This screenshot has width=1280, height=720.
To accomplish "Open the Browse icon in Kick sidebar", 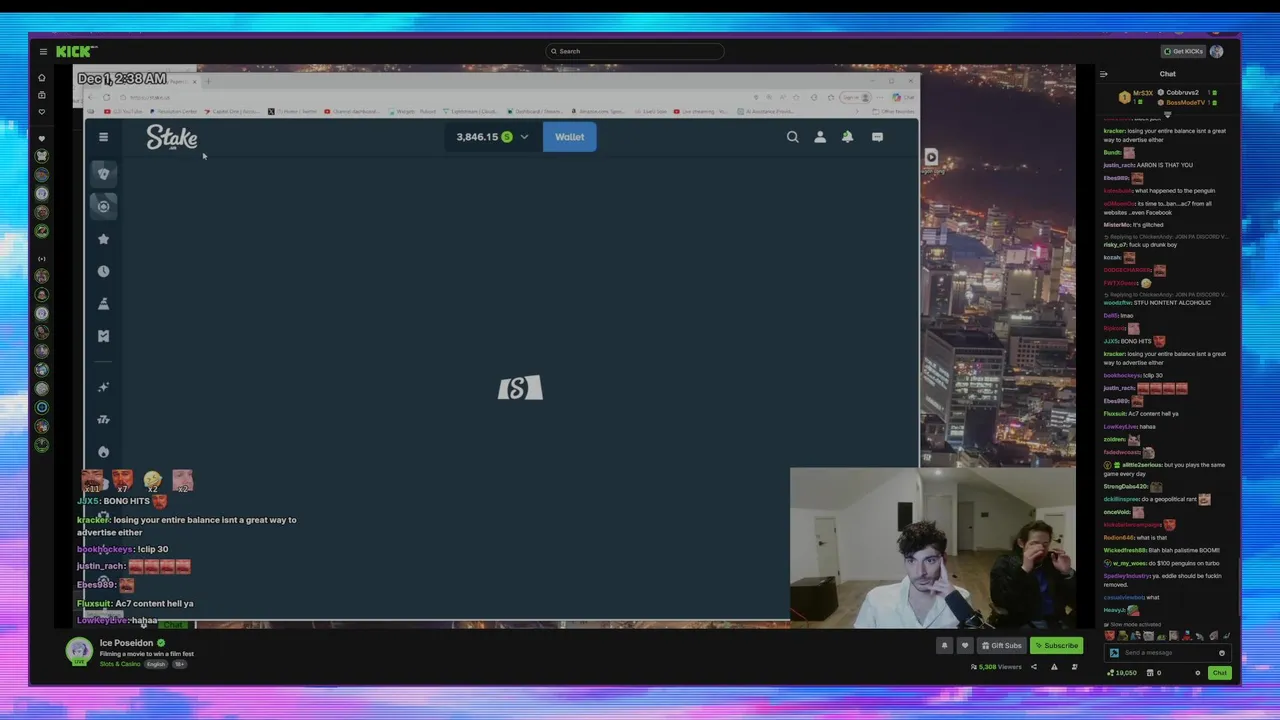I will [x=41, y=95].
